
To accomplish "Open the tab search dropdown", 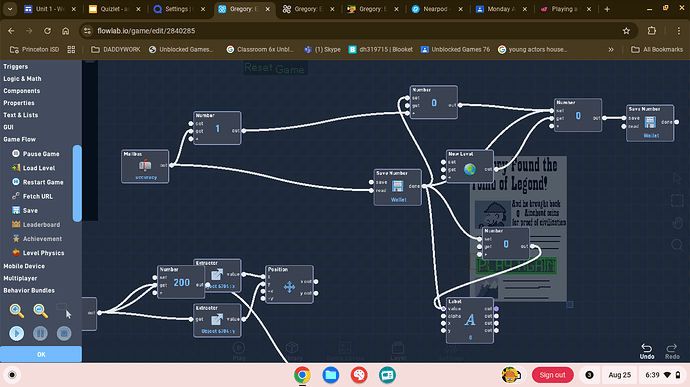I will (x=10, y=9).
